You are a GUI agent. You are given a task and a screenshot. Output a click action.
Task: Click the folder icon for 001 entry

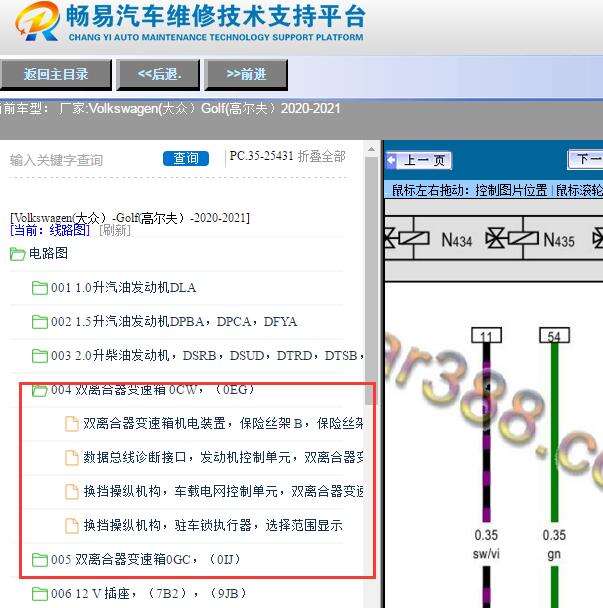pyautogui.click(x=40, y=288)
